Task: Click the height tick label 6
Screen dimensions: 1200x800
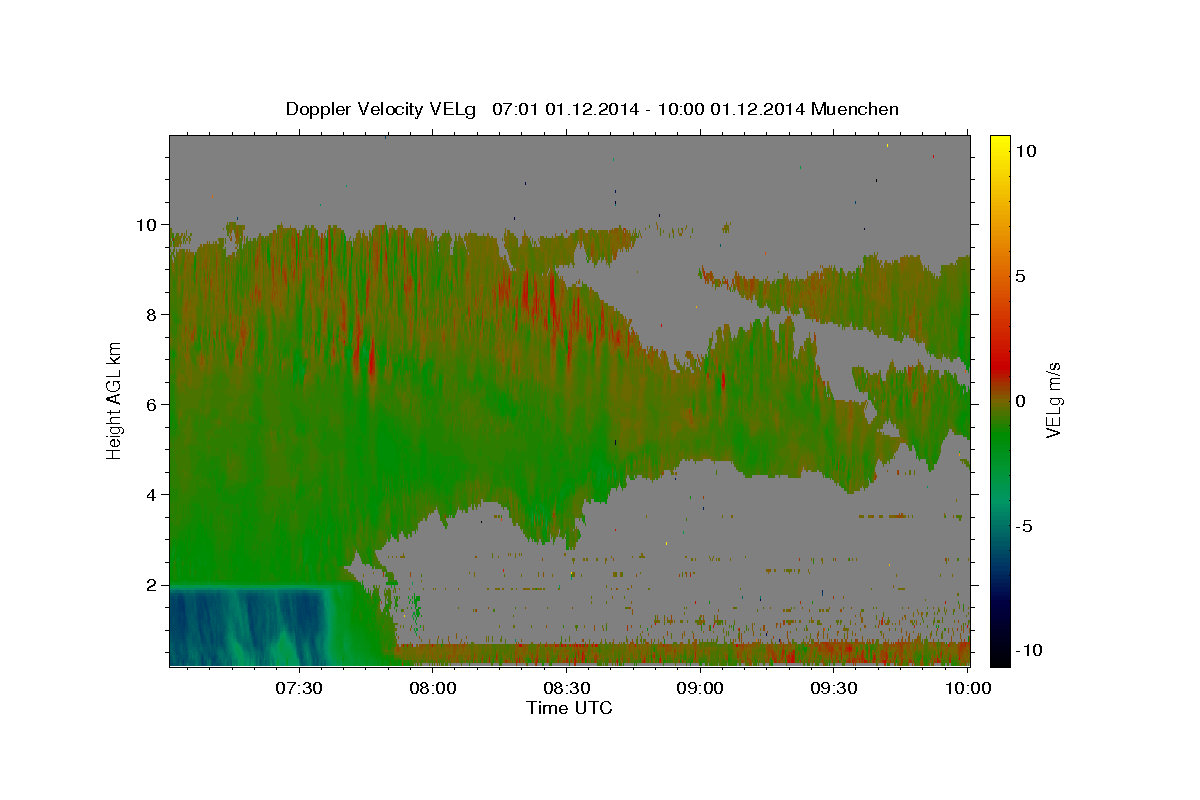Action: click(x=152, y=405)
